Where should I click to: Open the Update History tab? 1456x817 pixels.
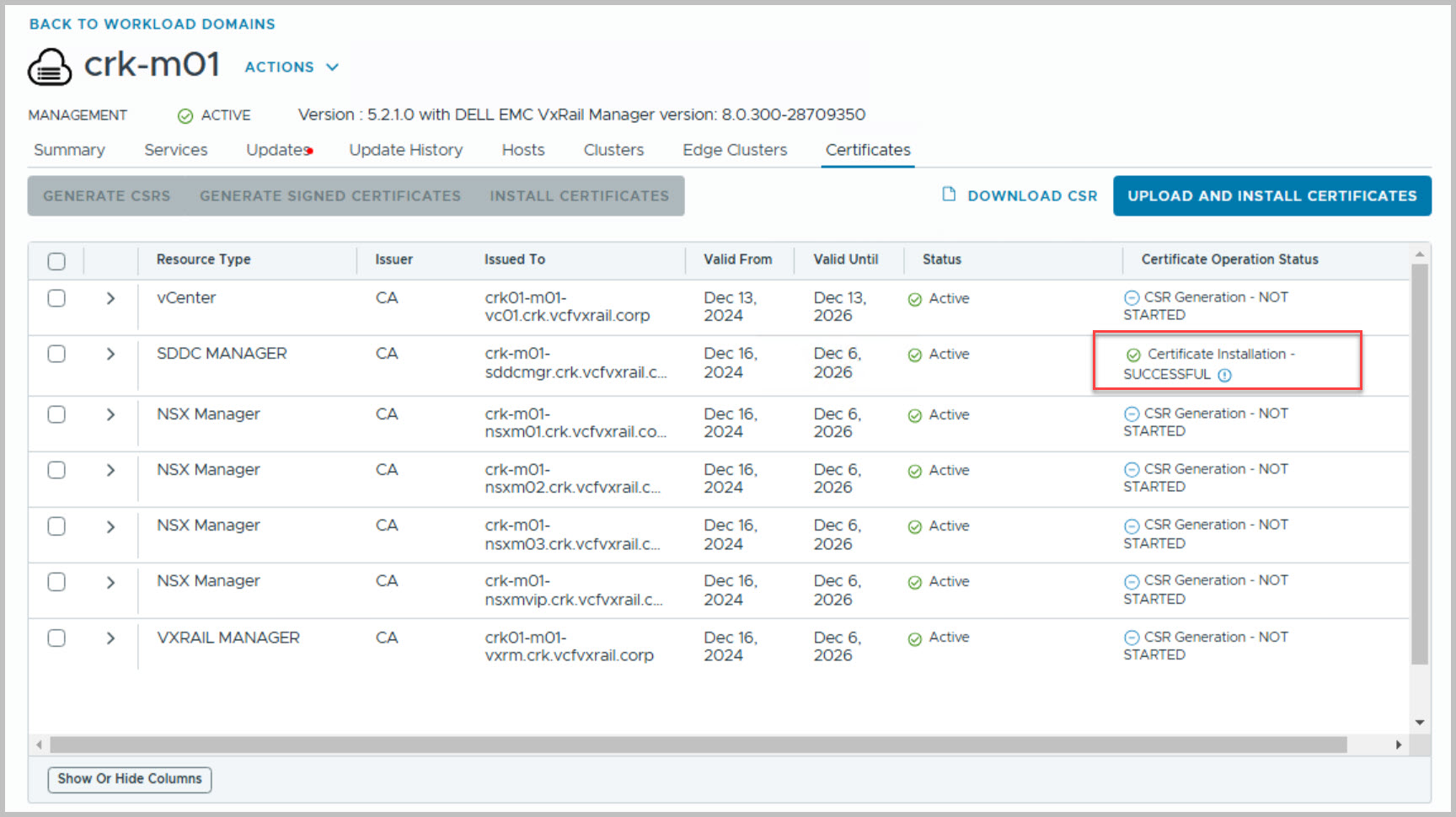(405, 150)
